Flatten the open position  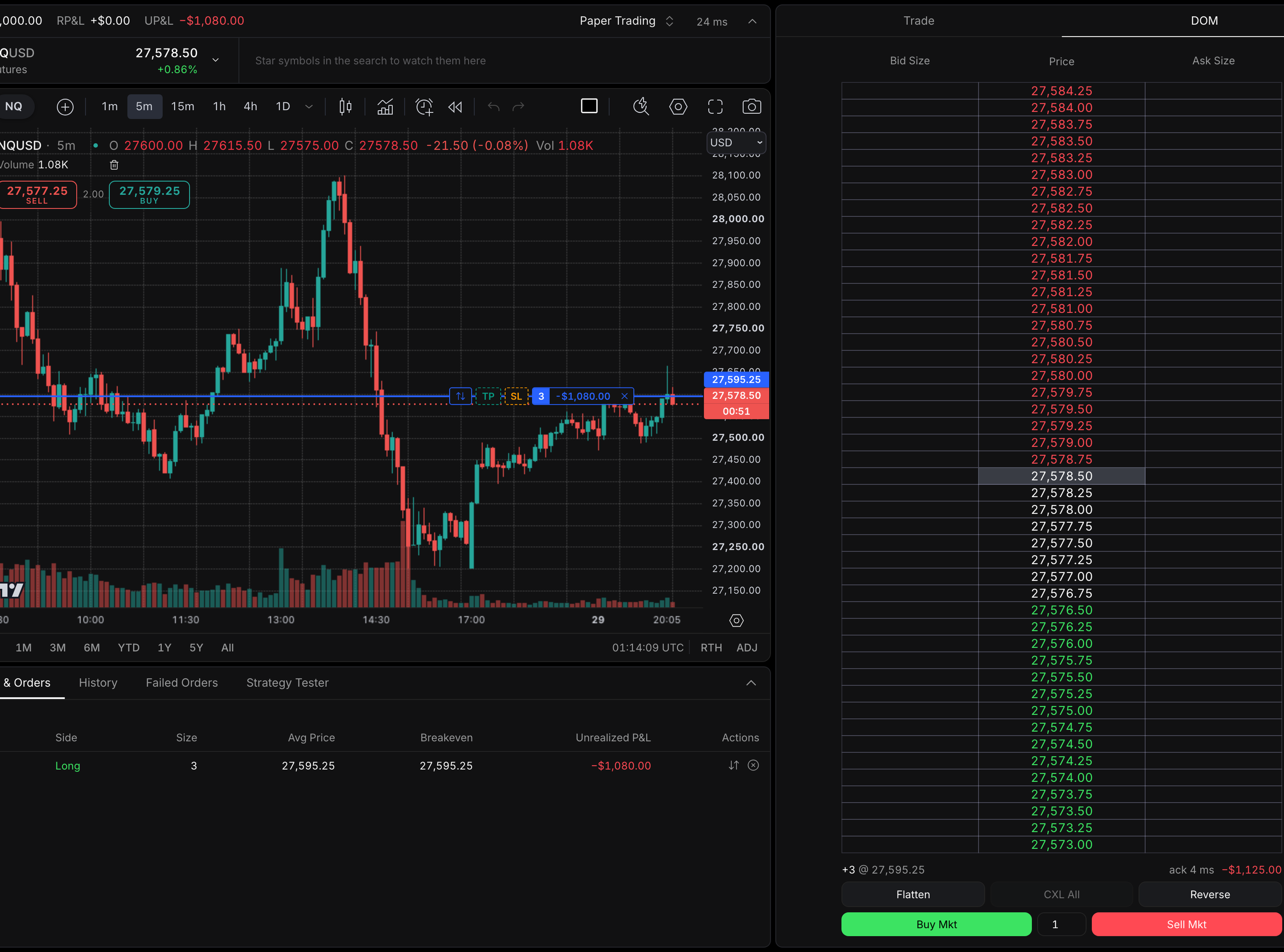click(x=913, y=894)
